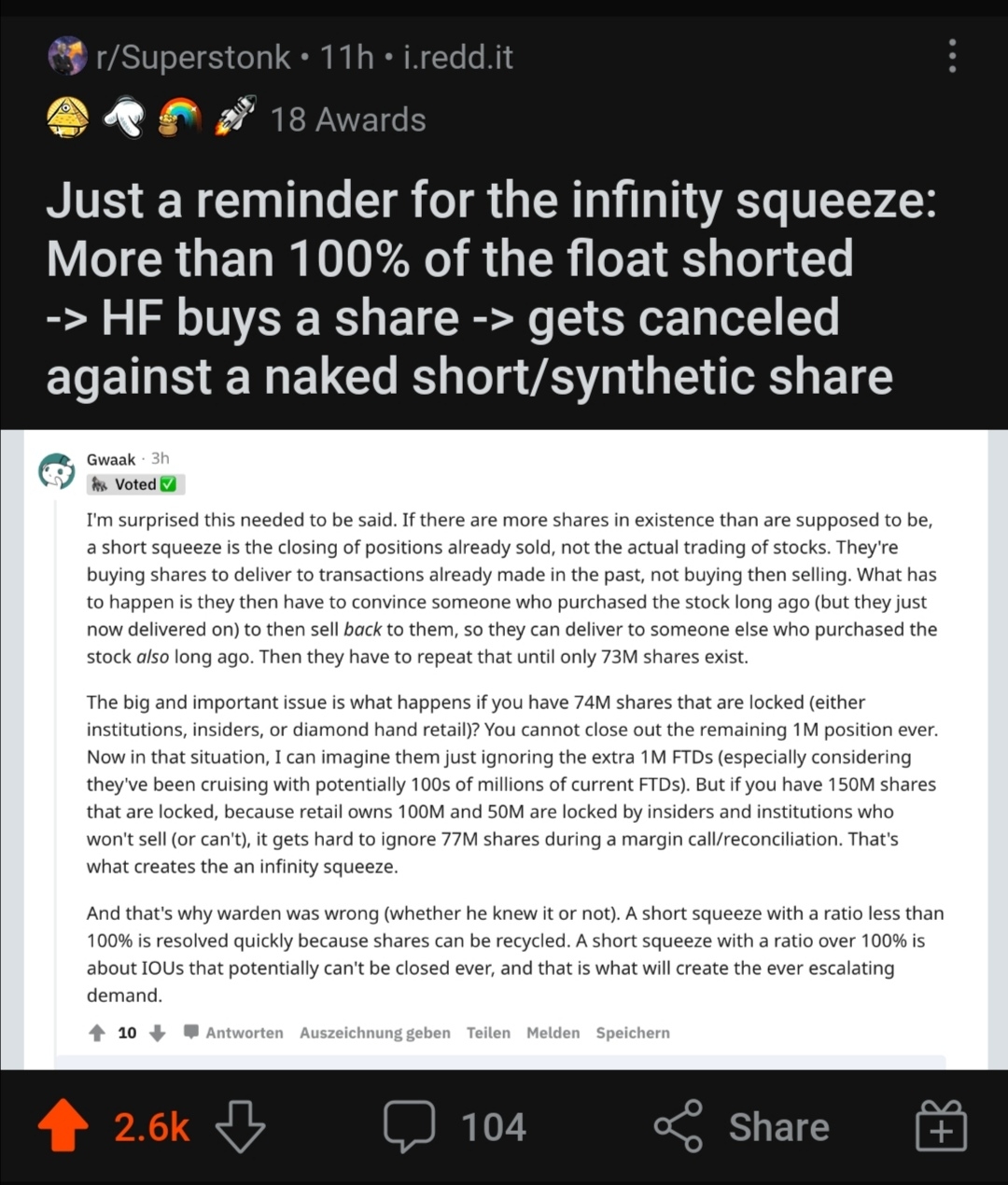Viewport: 1008px width, 1185px height.
Task: Report the comment with Melden
Action: pos(553,1033)
